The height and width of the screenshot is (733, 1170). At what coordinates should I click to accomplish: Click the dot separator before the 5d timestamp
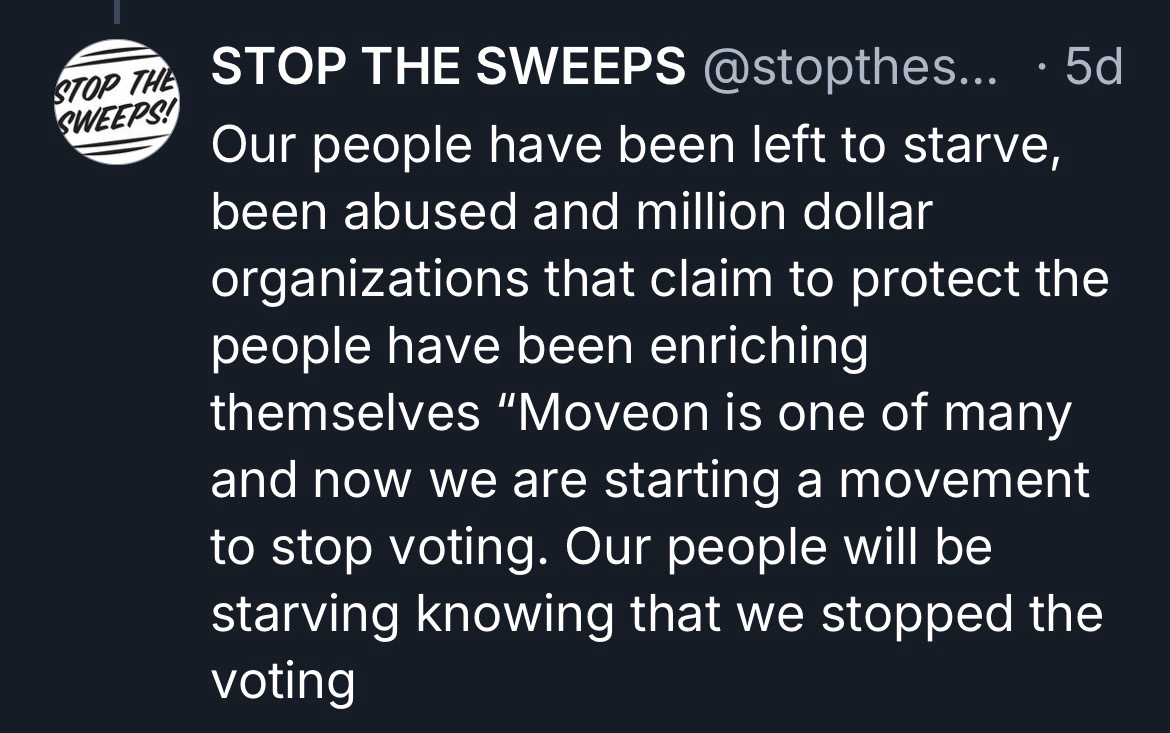pos(1043,69)
